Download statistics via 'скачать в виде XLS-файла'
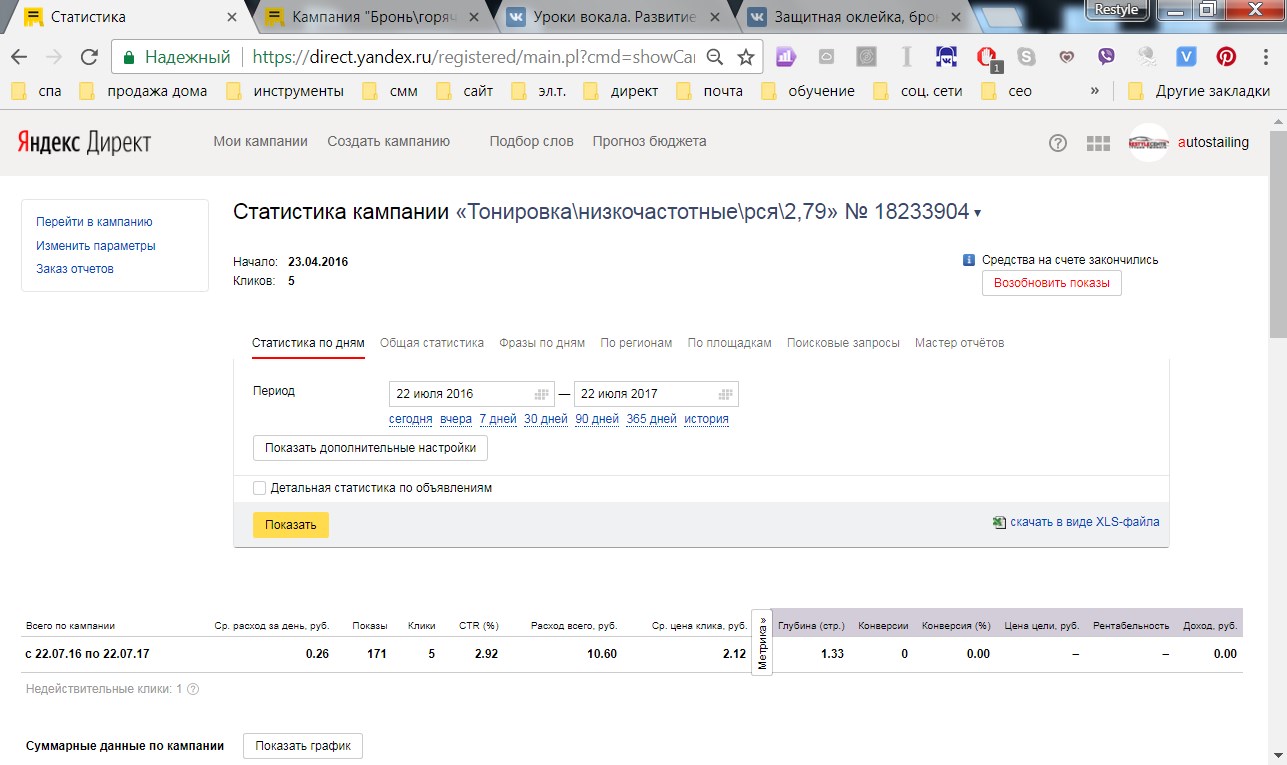Viewport: 1287px width, 765px height. click(1085, 522)
